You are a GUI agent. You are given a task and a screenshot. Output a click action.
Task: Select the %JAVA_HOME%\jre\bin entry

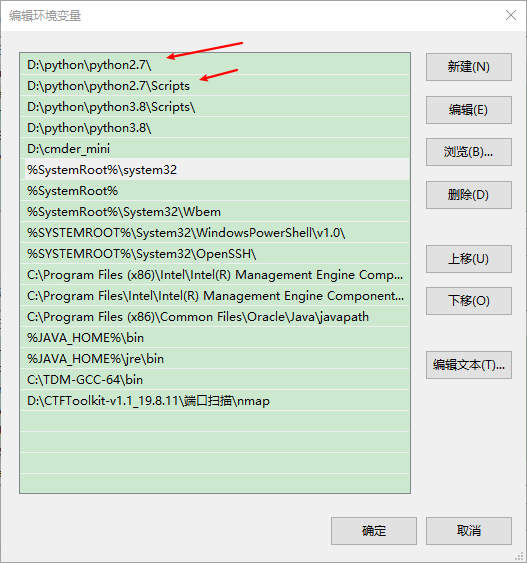click(x=215, y=359)
